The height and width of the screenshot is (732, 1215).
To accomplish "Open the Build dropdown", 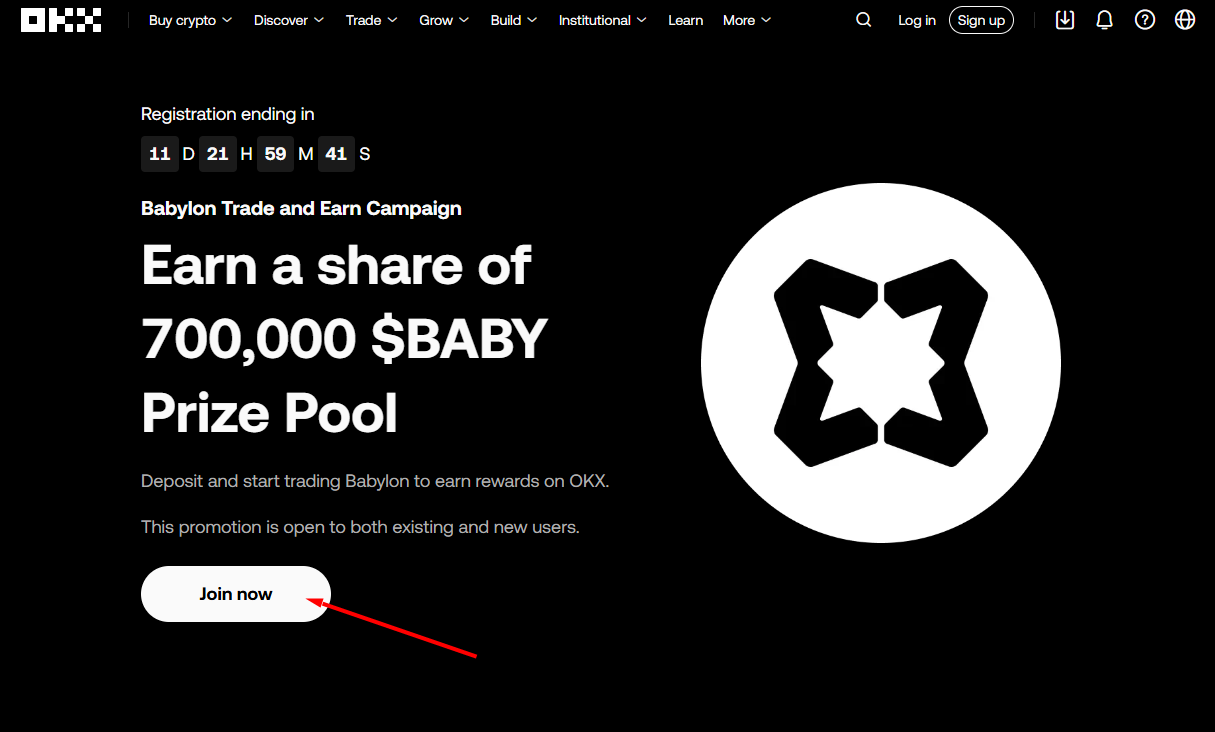I will click(514, 20).
